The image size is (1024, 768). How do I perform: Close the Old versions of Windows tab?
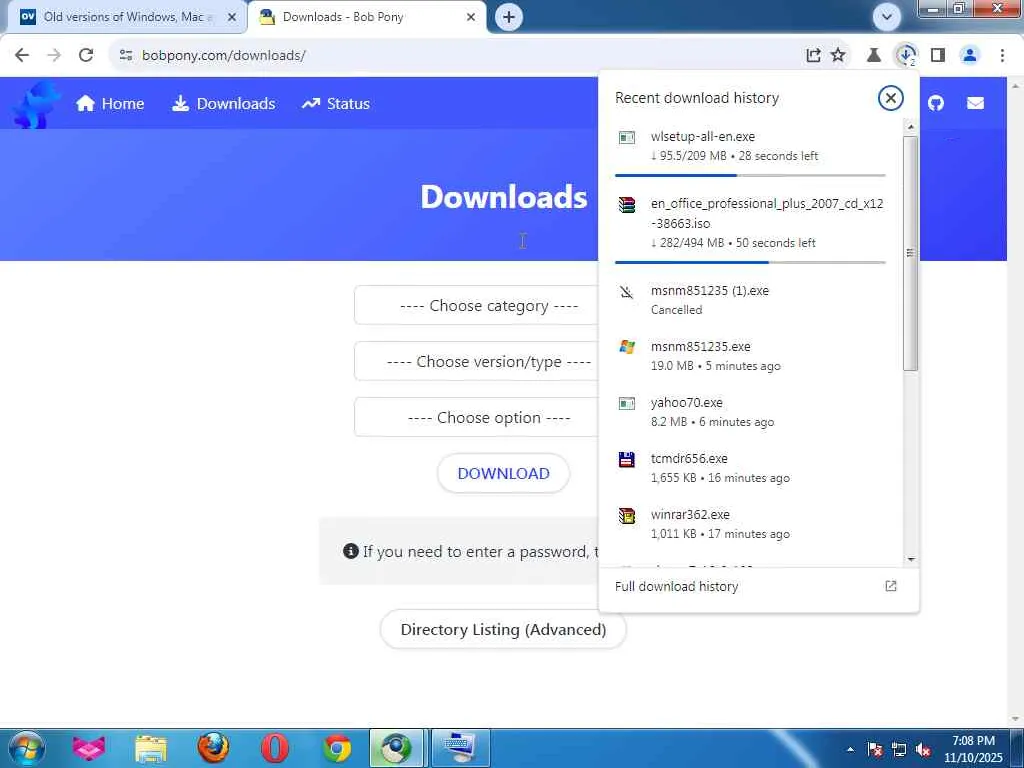point(232,17)
